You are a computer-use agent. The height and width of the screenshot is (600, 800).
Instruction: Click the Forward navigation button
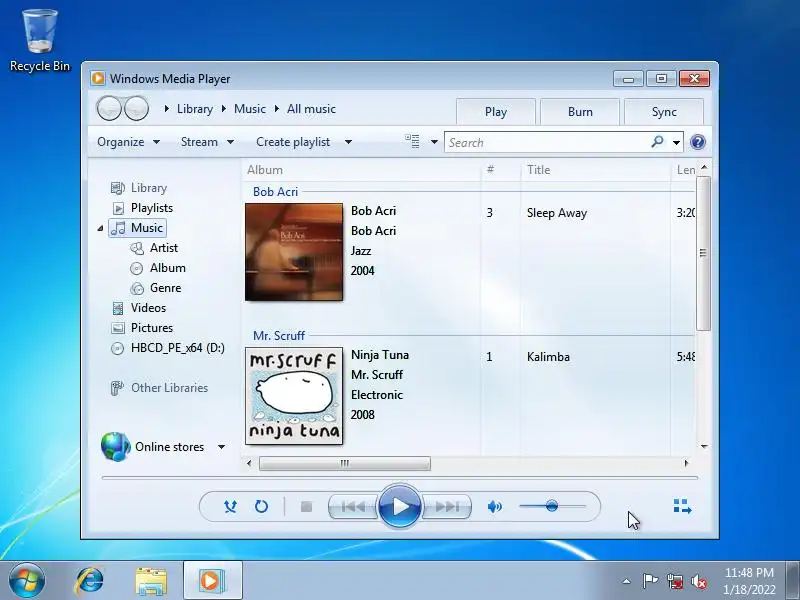pos(136,108)
